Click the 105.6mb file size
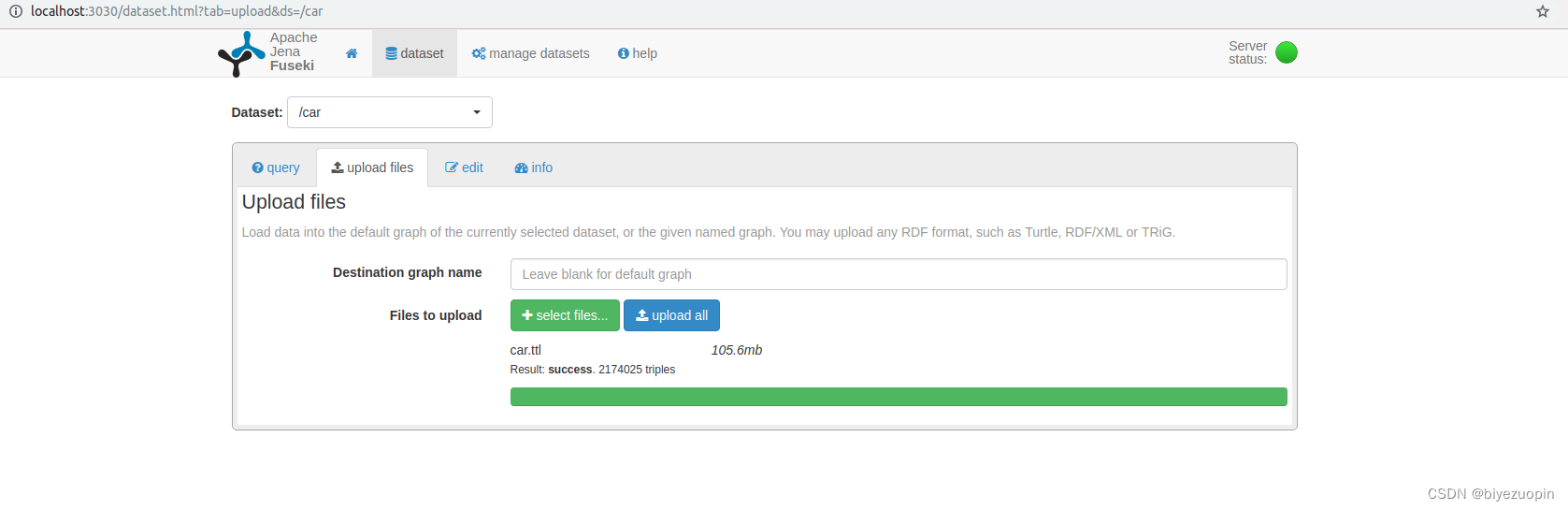This screenshot has width=1568, height=510. (737, 350)
